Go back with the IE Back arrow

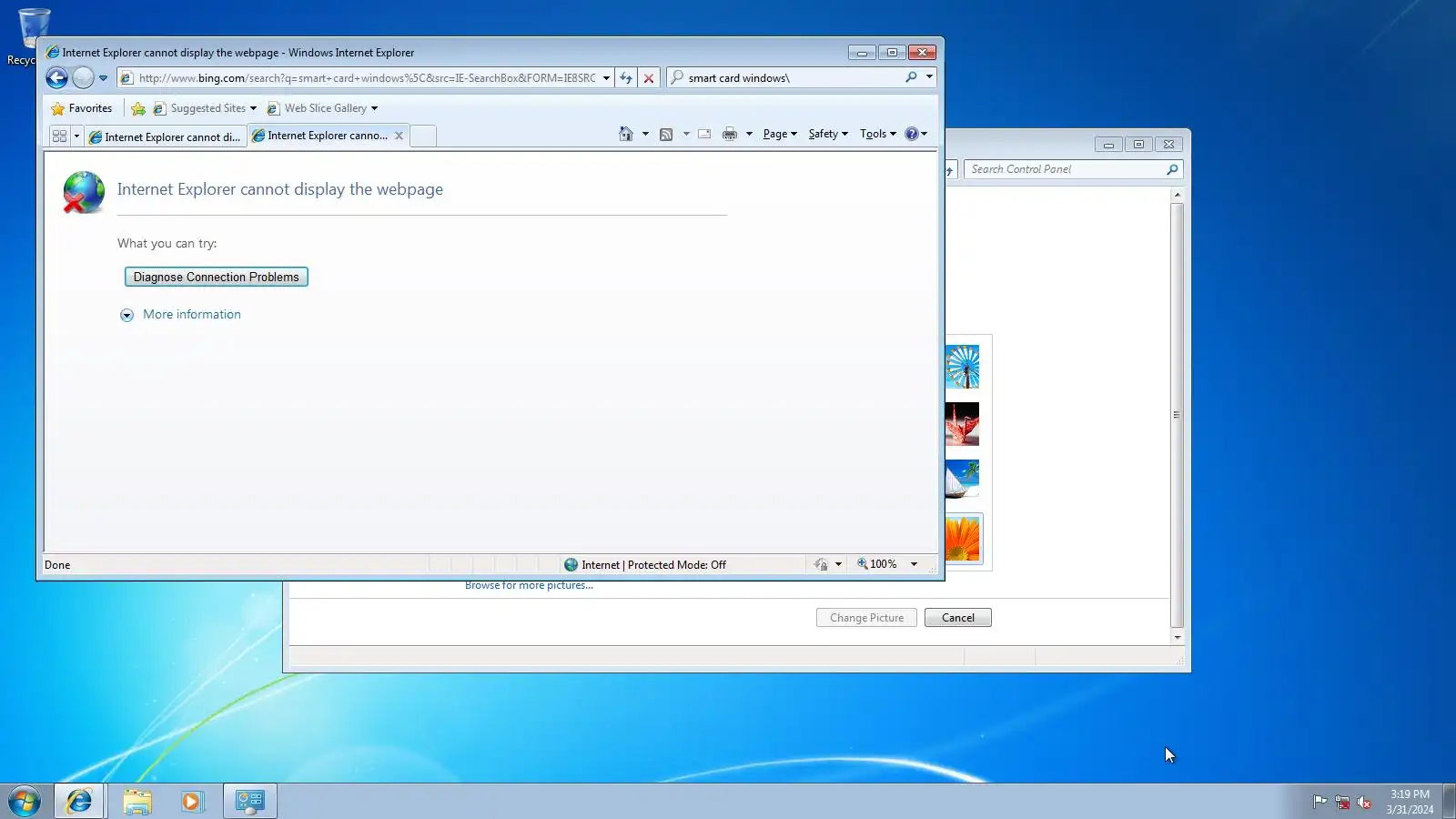tap(56, 78)
